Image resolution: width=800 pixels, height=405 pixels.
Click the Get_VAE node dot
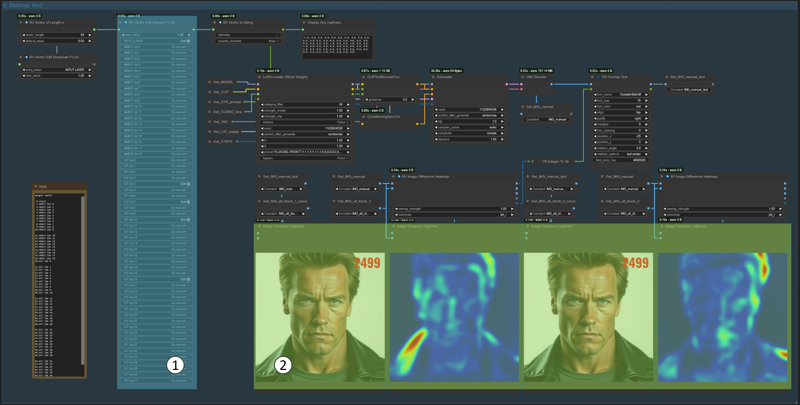(210, 122)
